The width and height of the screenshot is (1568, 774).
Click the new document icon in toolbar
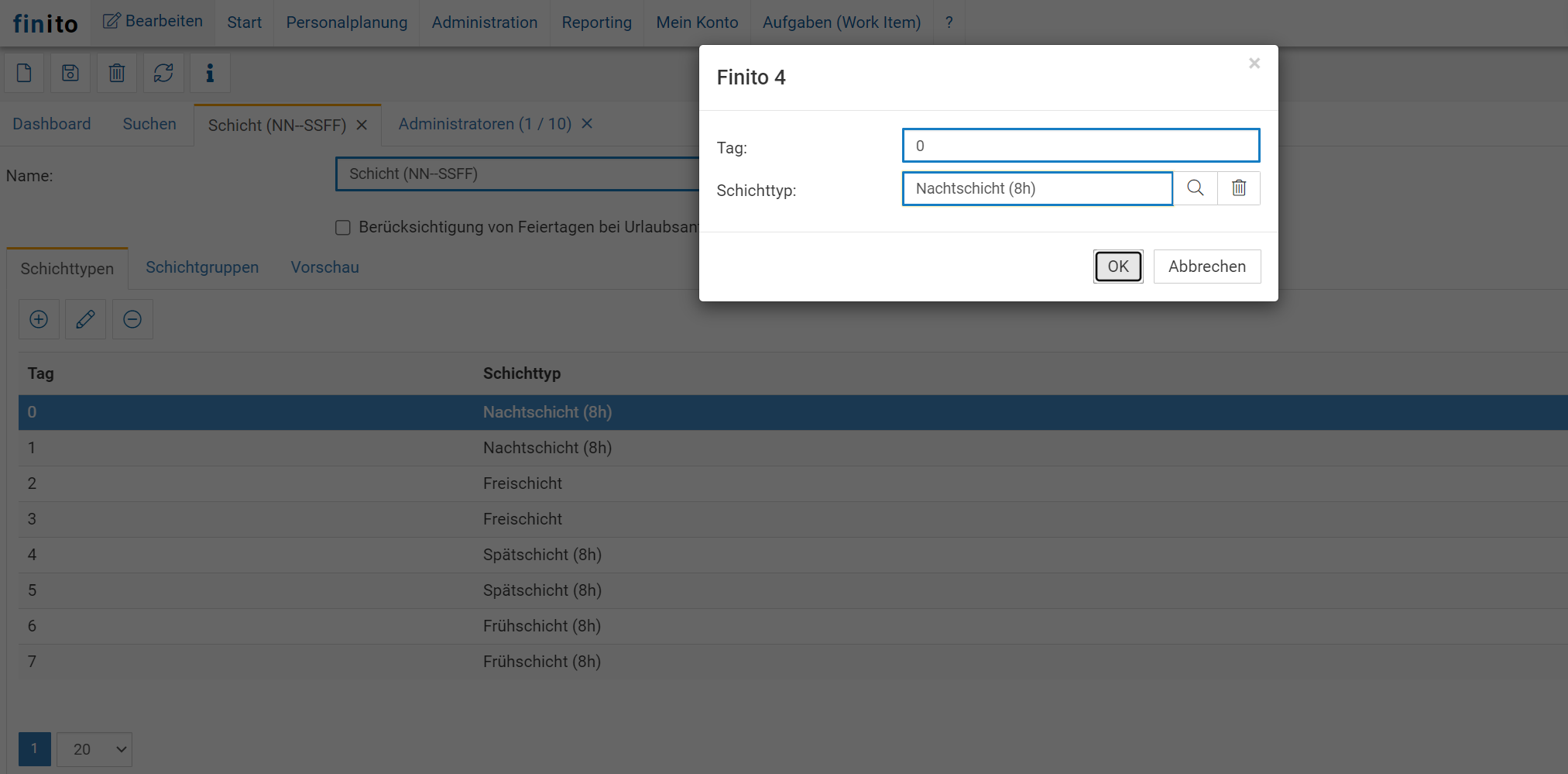[x=24, y=74]
